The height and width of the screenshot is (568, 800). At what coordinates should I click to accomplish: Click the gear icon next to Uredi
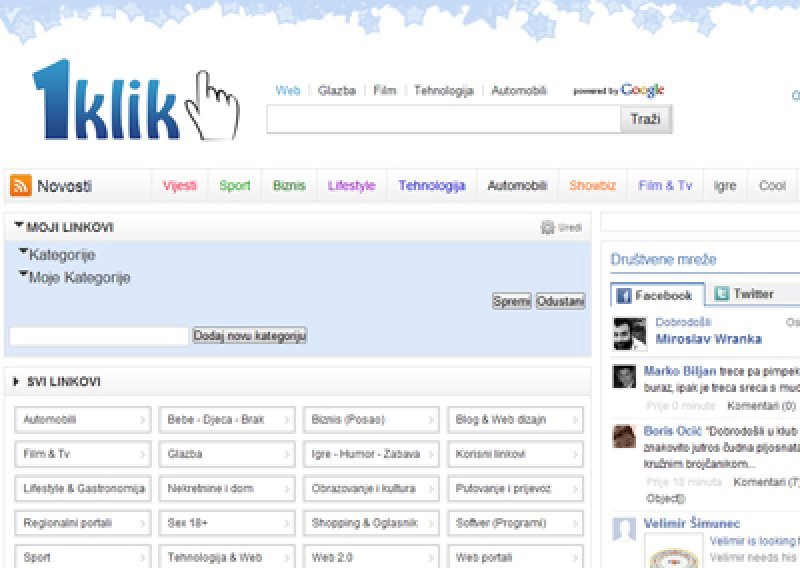point(547,228)
